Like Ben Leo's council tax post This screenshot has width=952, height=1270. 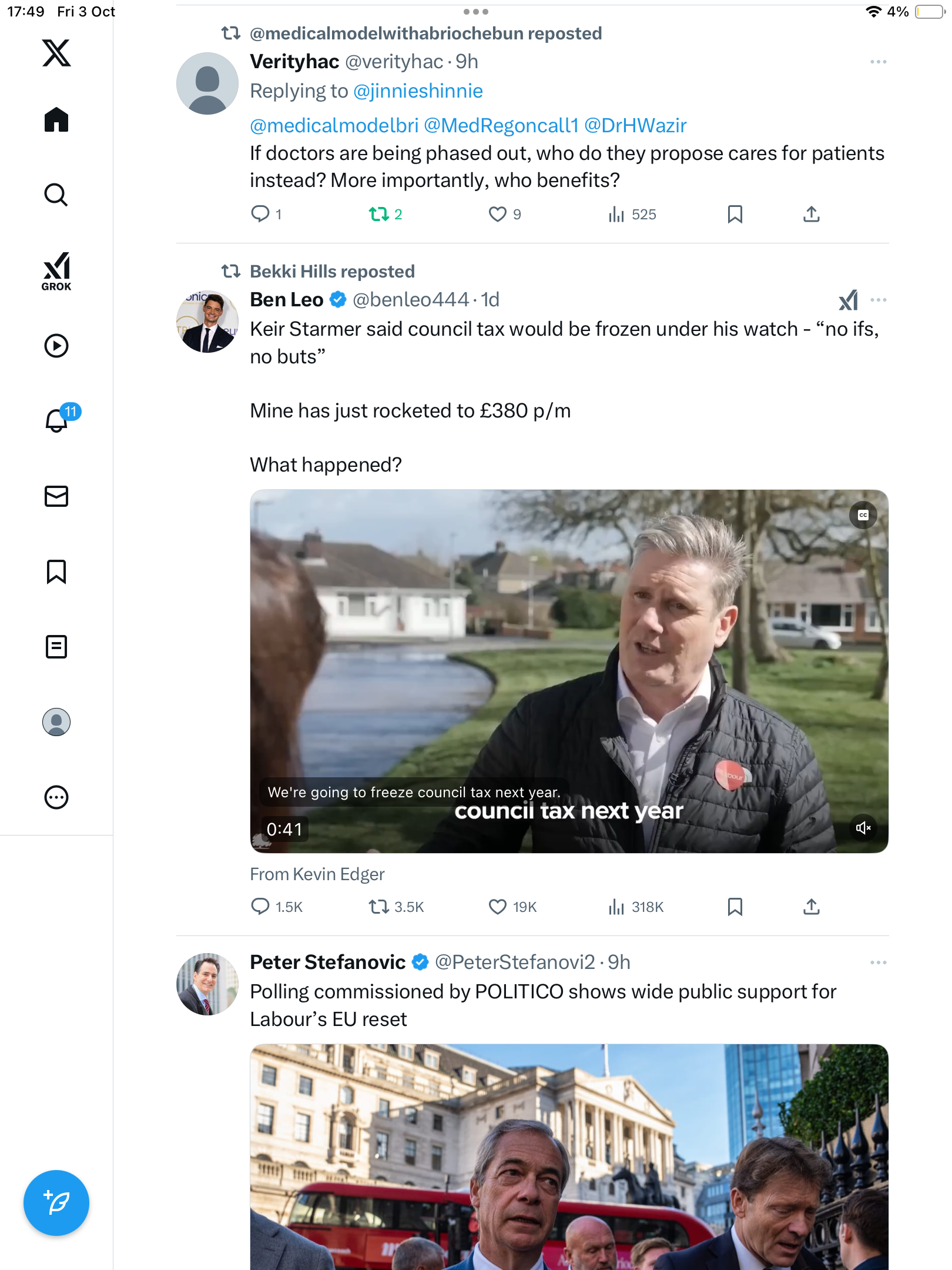[498, 907]
